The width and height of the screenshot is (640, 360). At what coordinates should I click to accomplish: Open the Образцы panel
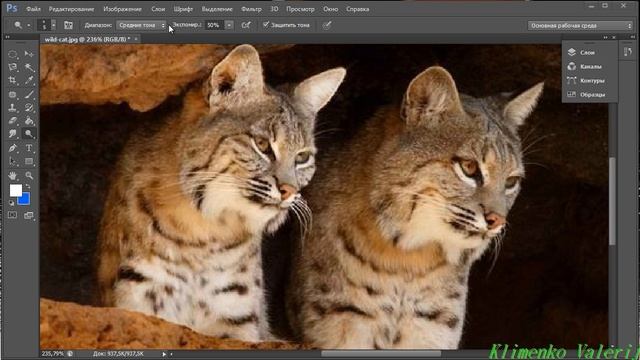[x=587, y=95]
